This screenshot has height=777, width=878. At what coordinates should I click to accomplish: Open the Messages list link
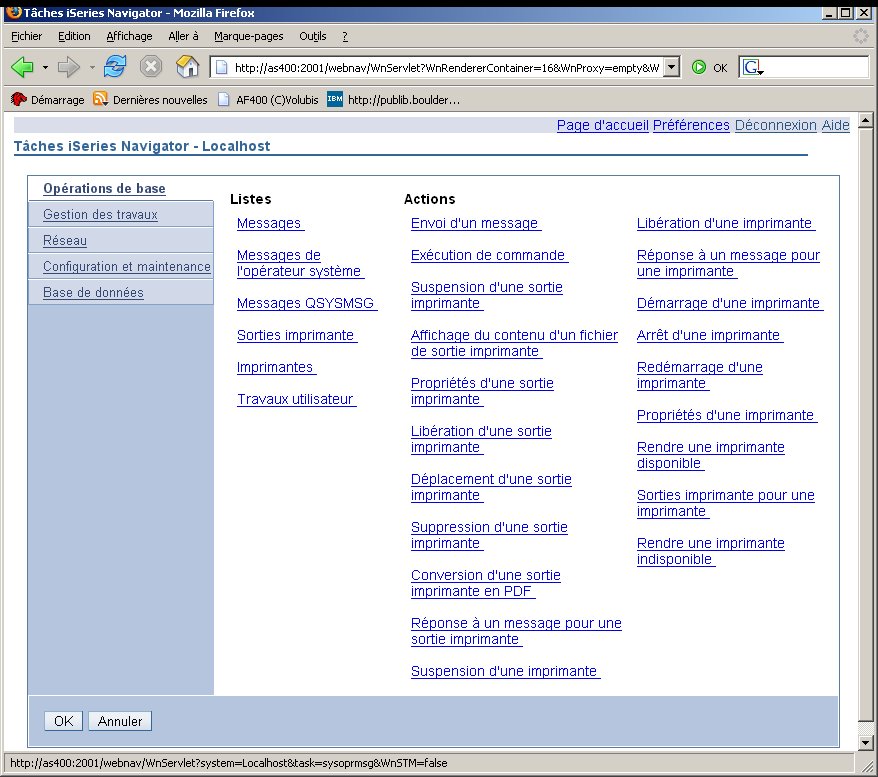coord(269,223)
